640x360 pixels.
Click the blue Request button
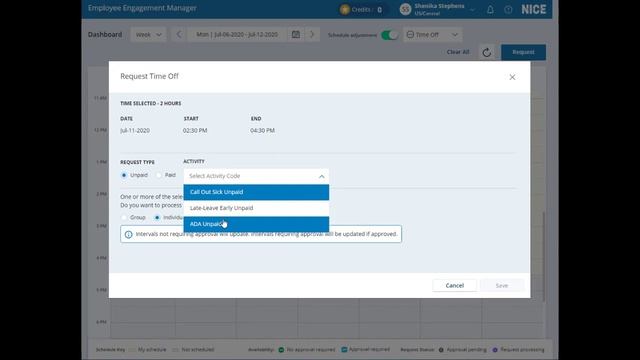523,52
